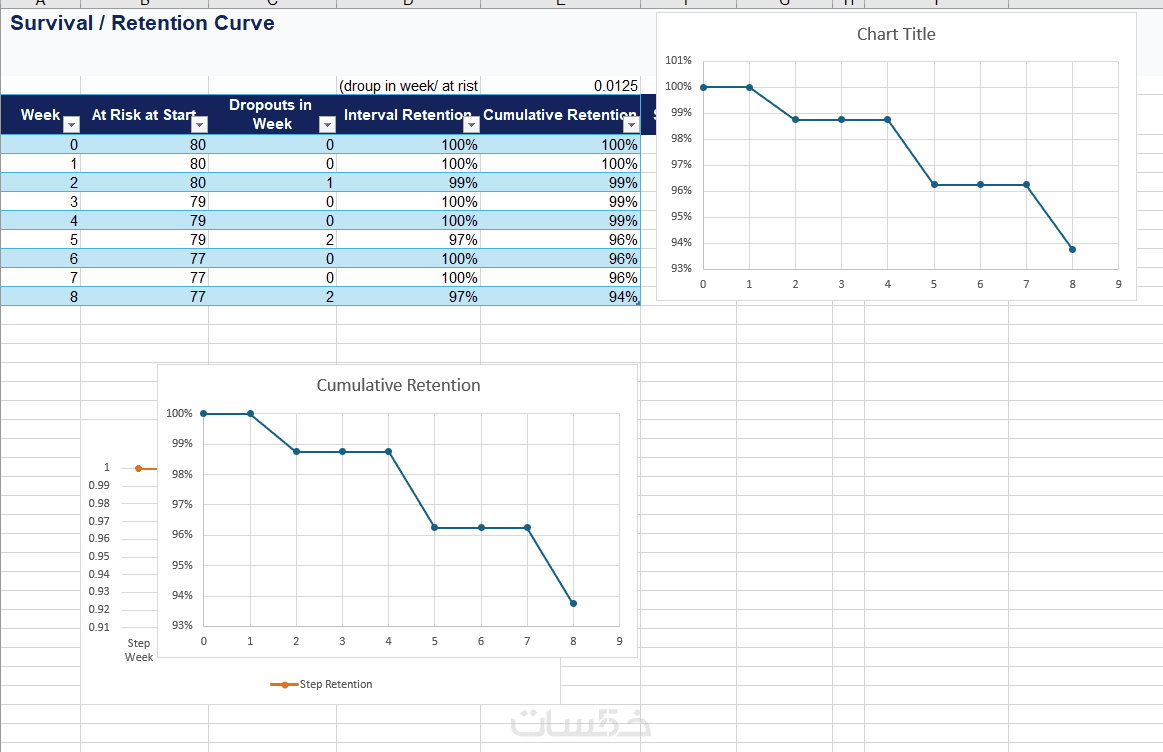The image size is (1163, 752).
Task: Click the orange Step Retention data marker at 1
Action: click(x=139, y=469)
